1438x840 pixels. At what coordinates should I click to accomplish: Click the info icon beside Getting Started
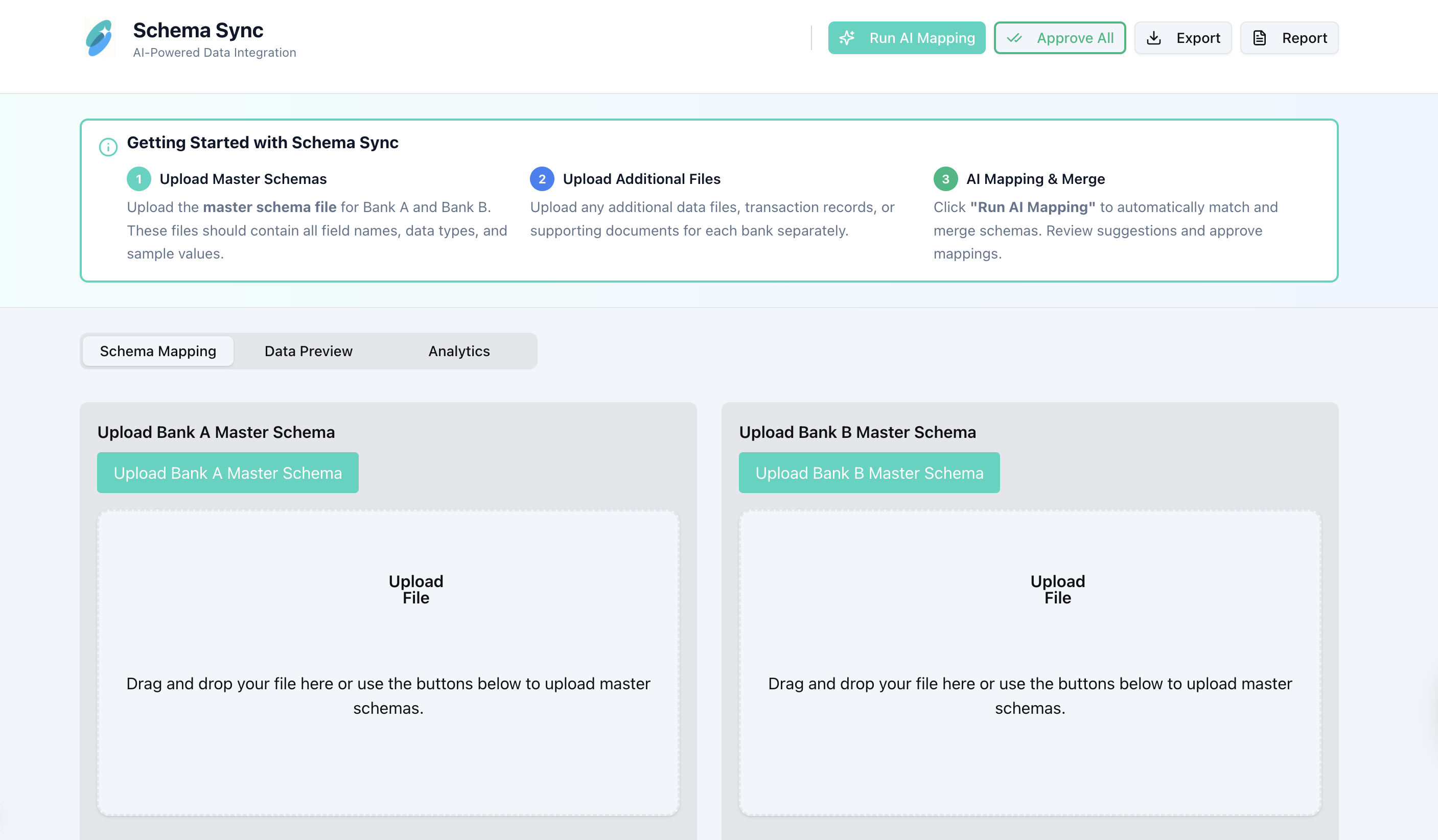[108, 147]
